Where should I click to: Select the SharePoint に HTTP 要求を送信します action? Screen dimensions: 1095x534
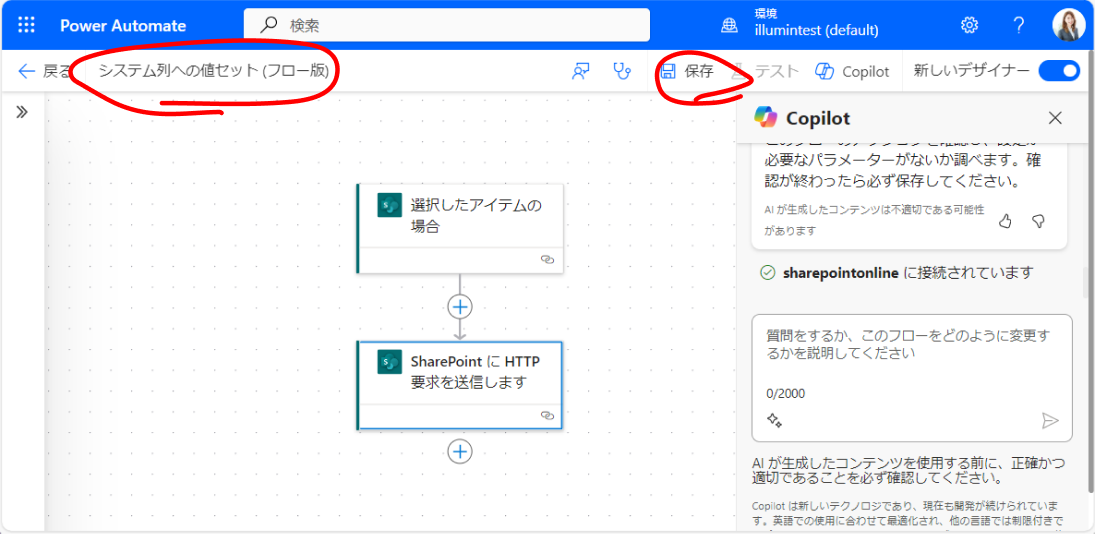460,385
